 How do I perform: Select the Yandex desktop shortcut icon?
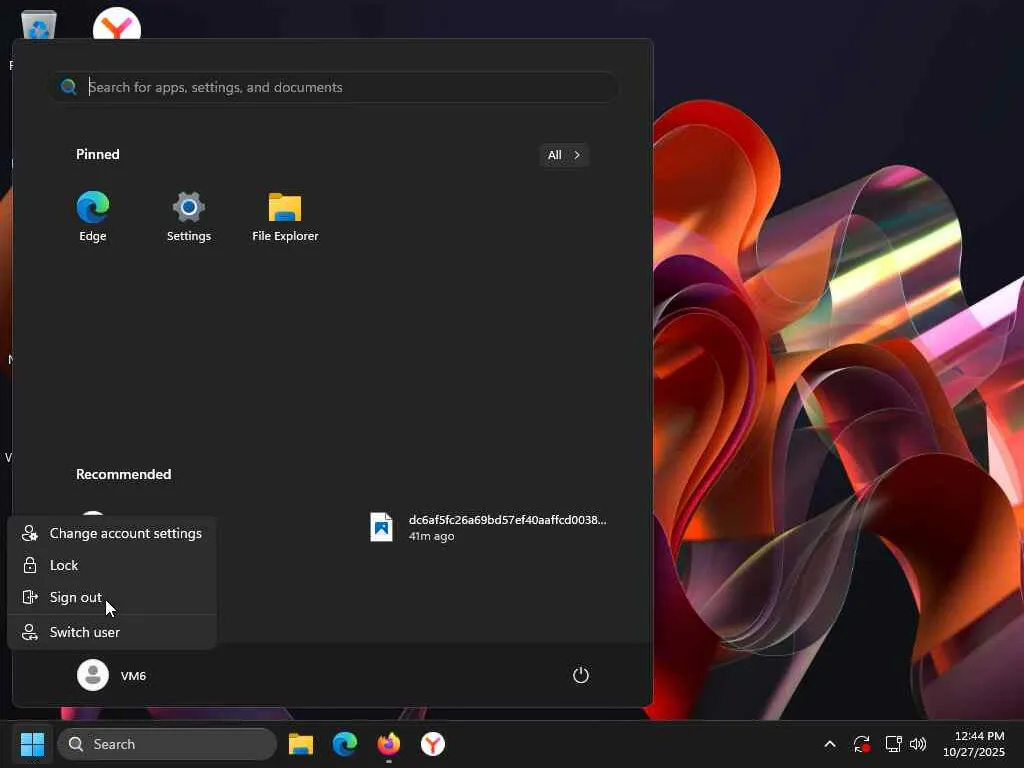117,25
